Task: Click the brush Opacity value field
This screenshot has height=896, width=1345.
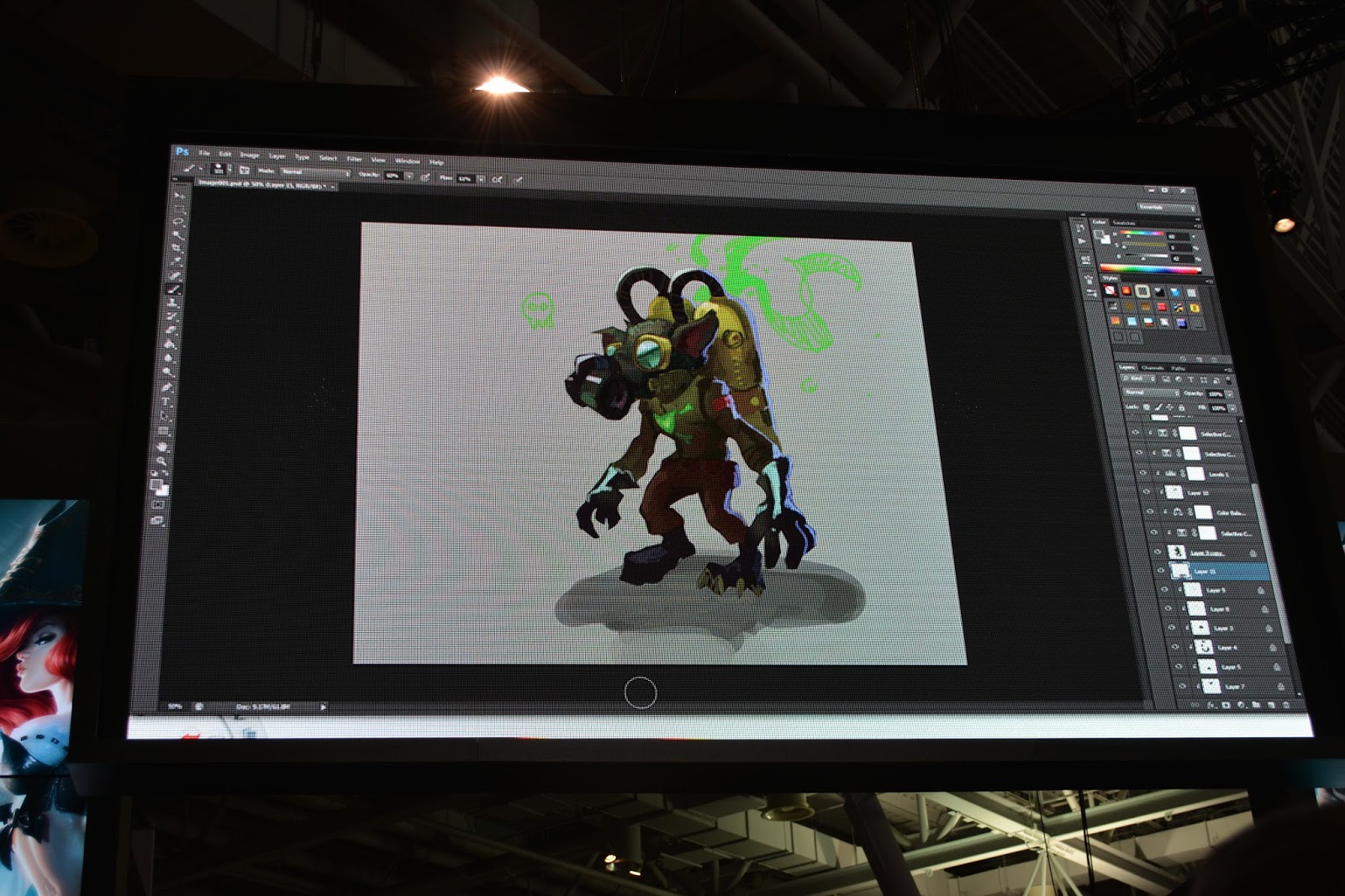Action: pos(393,175)
